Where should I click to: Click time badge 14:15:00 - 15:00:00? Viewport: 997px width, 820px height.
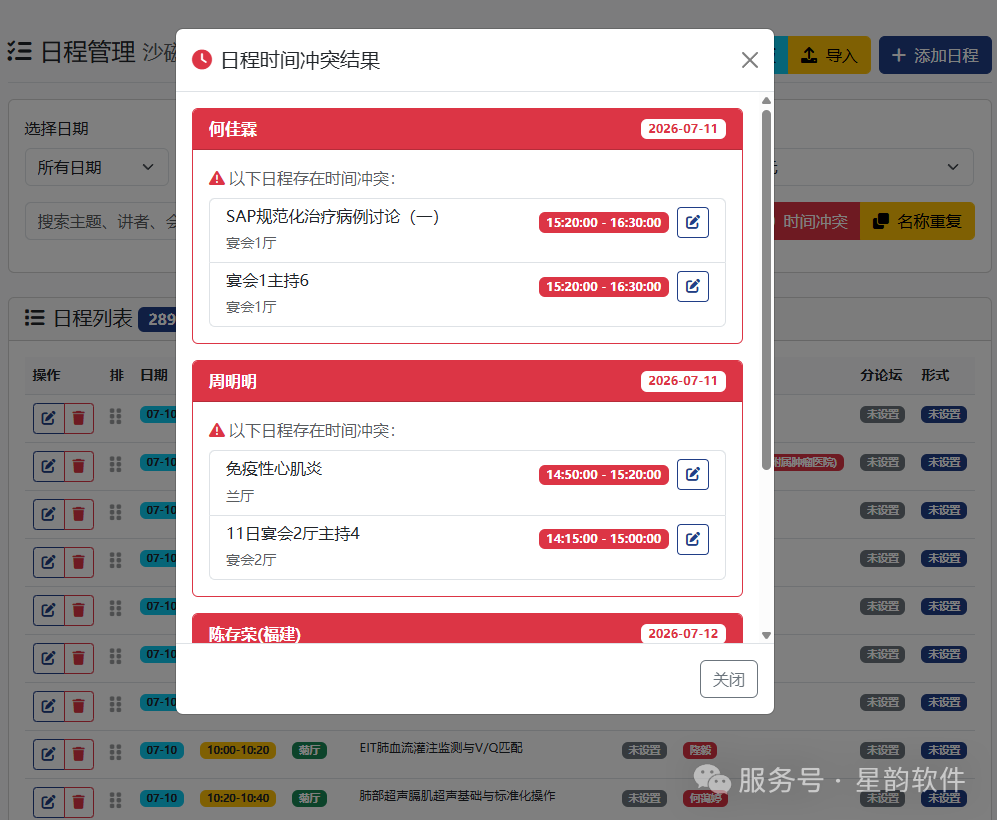click(x=603, y=538)
